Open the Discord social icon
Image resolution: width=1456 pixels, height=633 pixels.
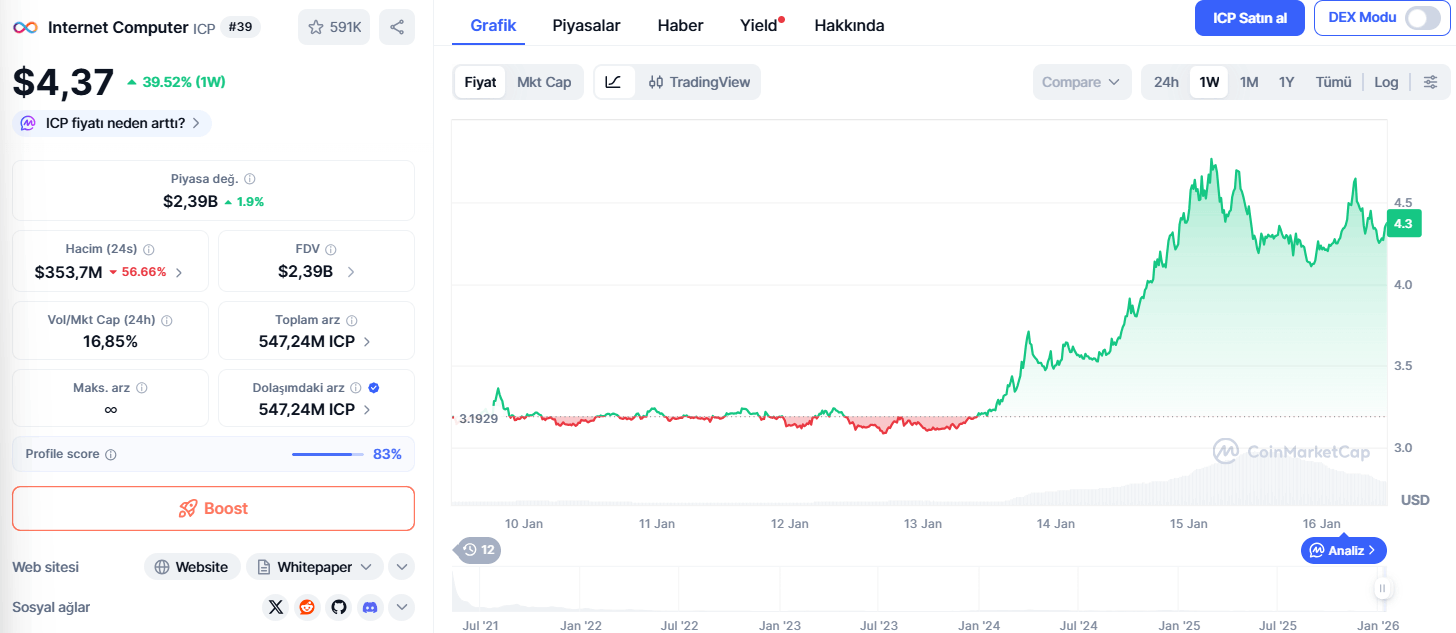tap(370, 606)
